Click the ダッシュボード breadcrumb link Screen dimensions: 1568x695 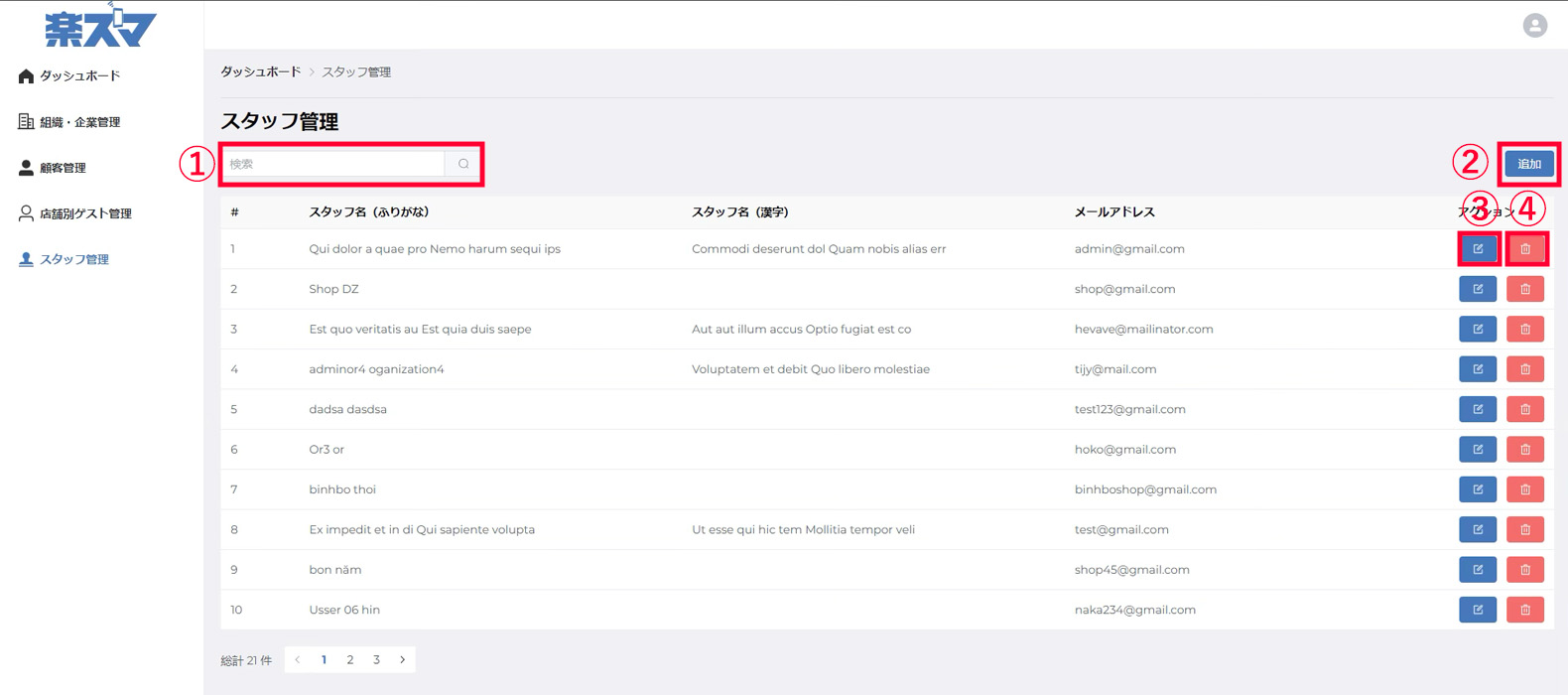pos(260,72)
